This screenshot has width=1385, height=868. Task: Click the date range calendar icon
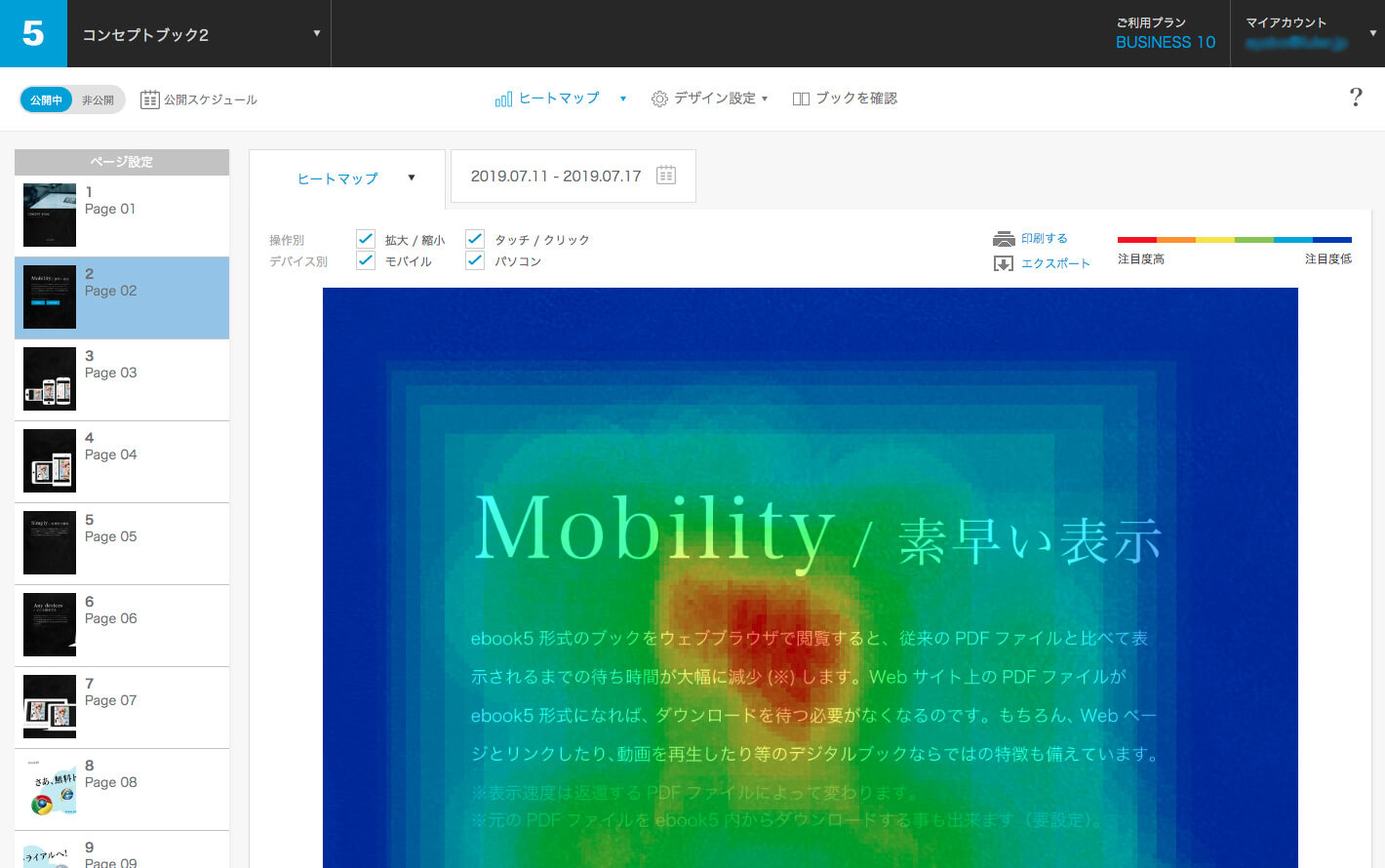pyautogui.click(x=666, y=176)
